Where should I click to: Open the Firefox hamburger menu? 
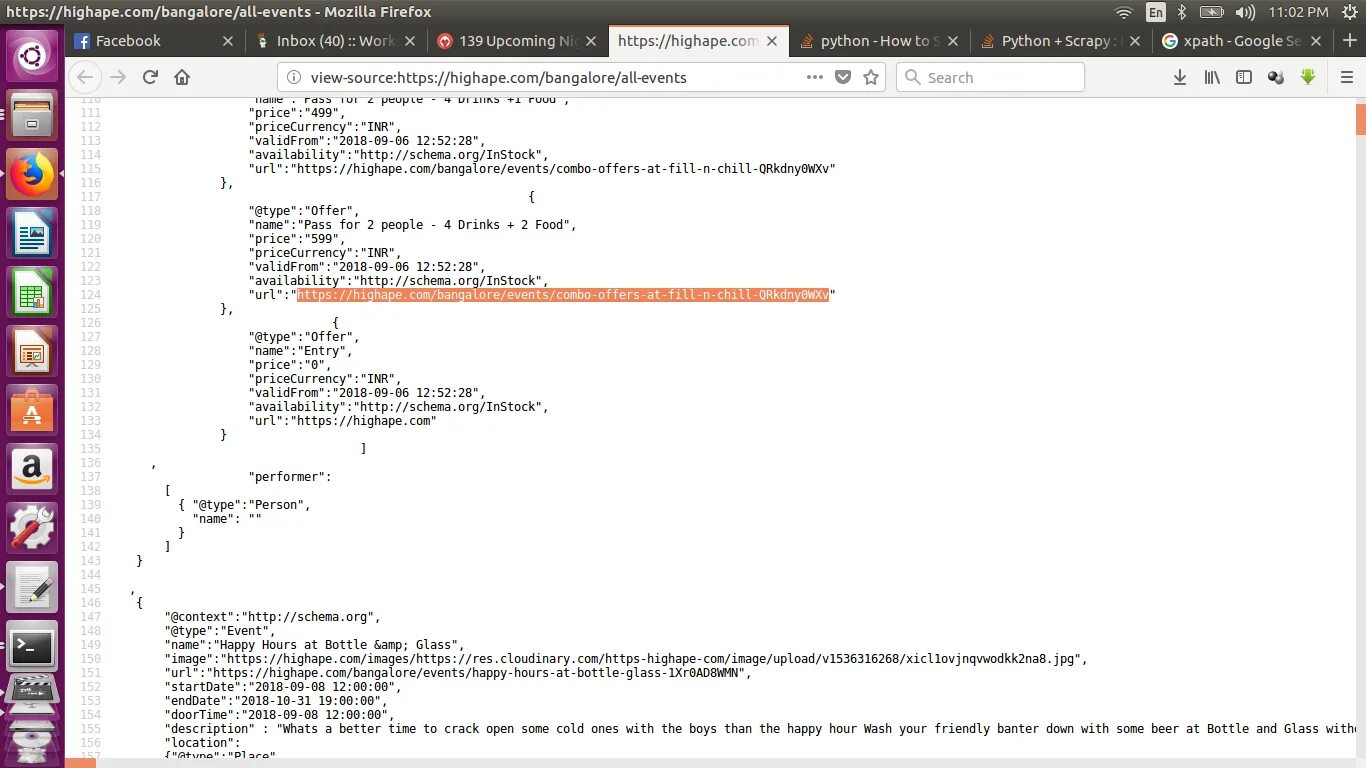[x=1346, y=77]
